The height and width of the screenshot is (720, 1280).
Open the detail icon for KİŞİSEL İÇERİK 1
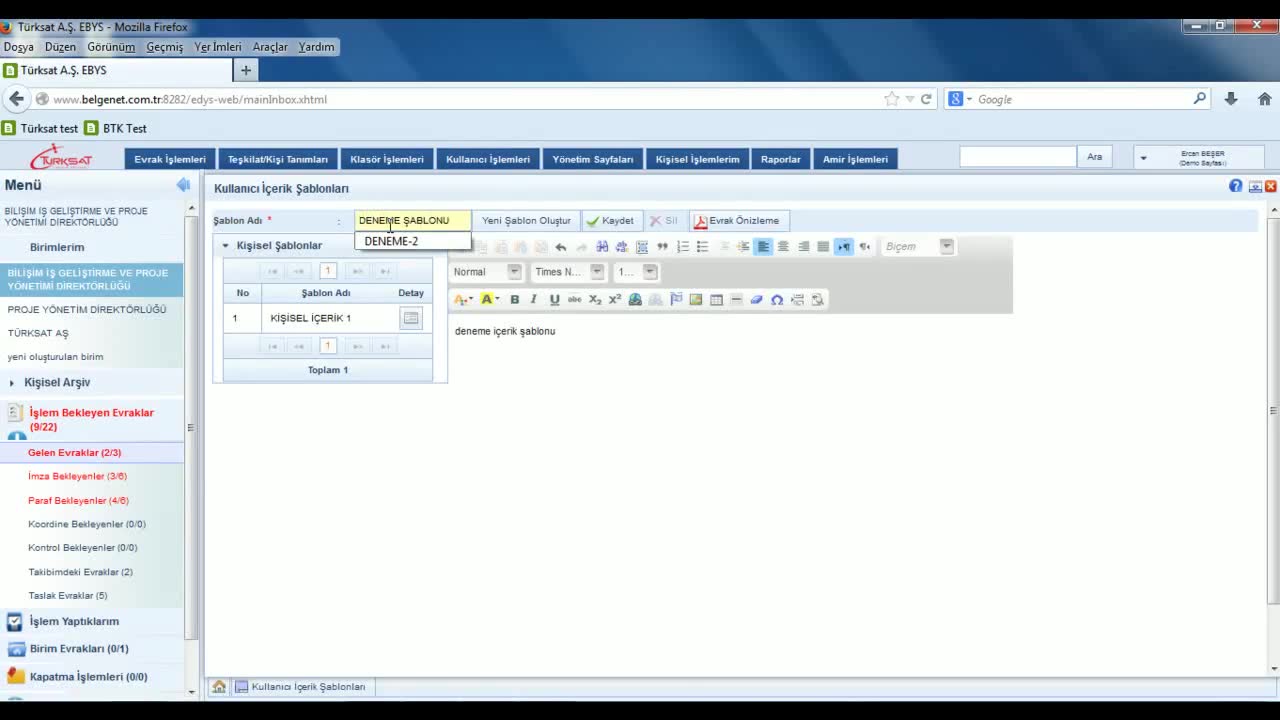coord(410,318)
